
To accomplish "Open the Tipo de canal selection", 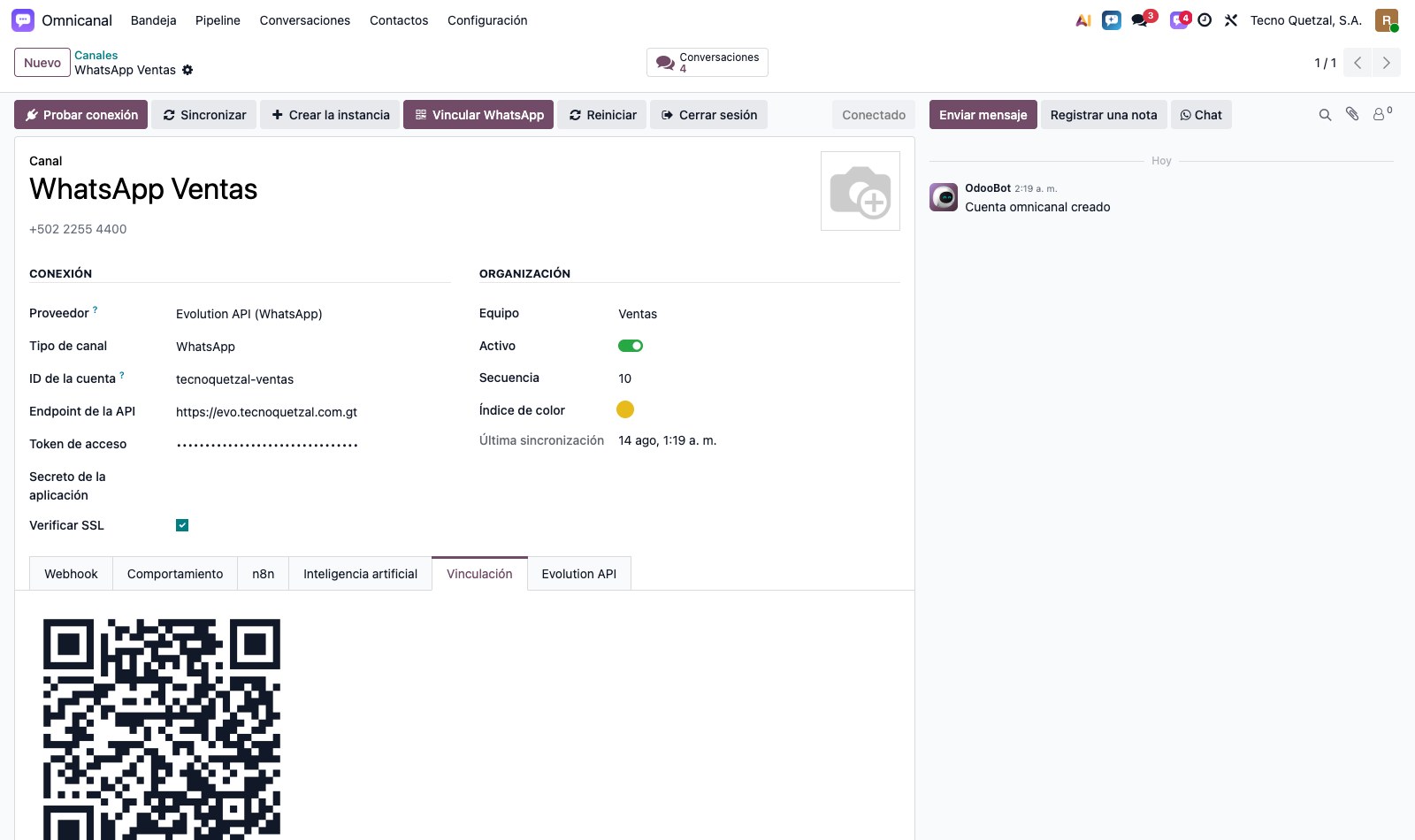I will [x=313, y=347].
